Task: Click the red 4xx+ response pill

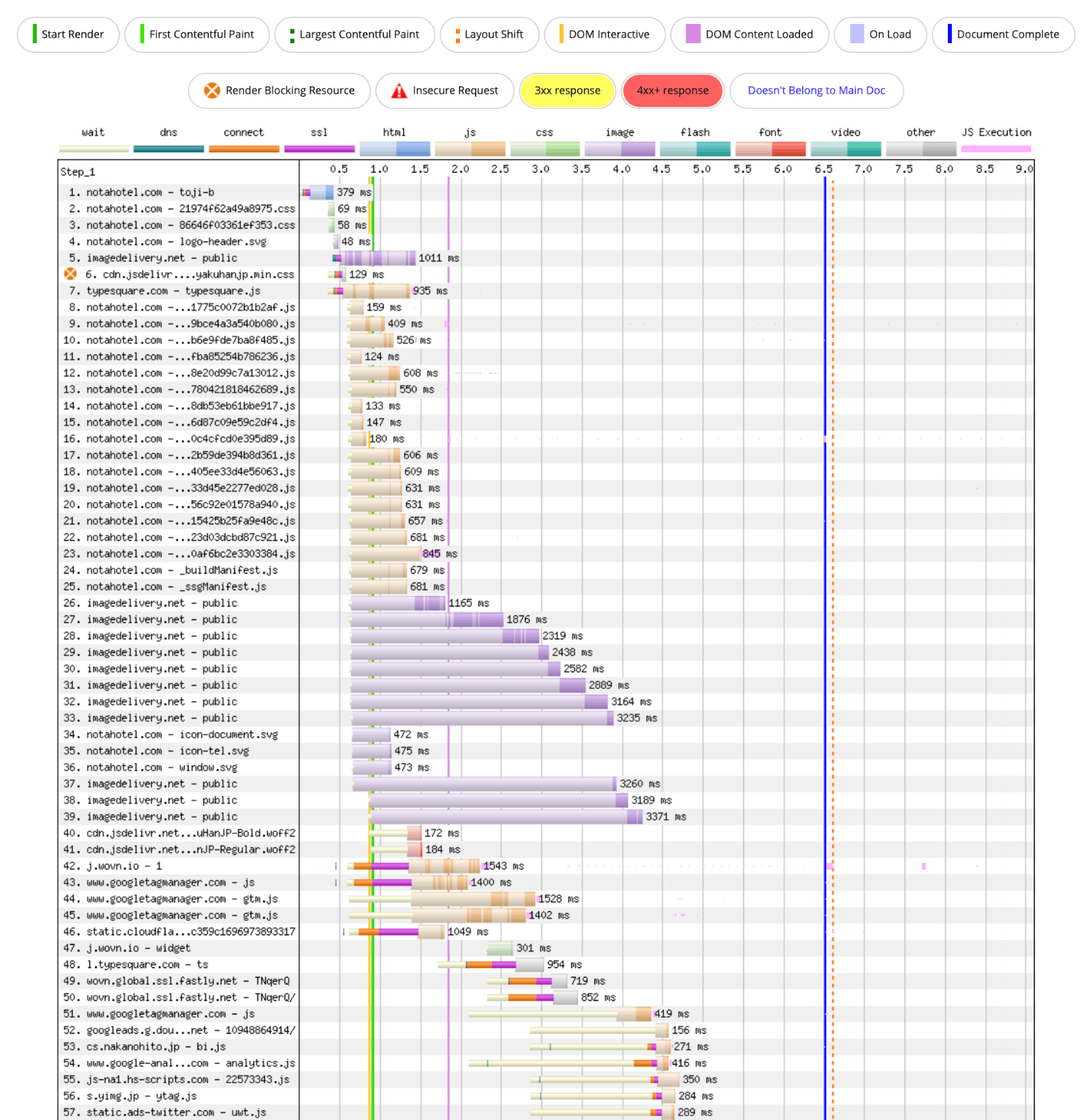Action: coord(673,90)
